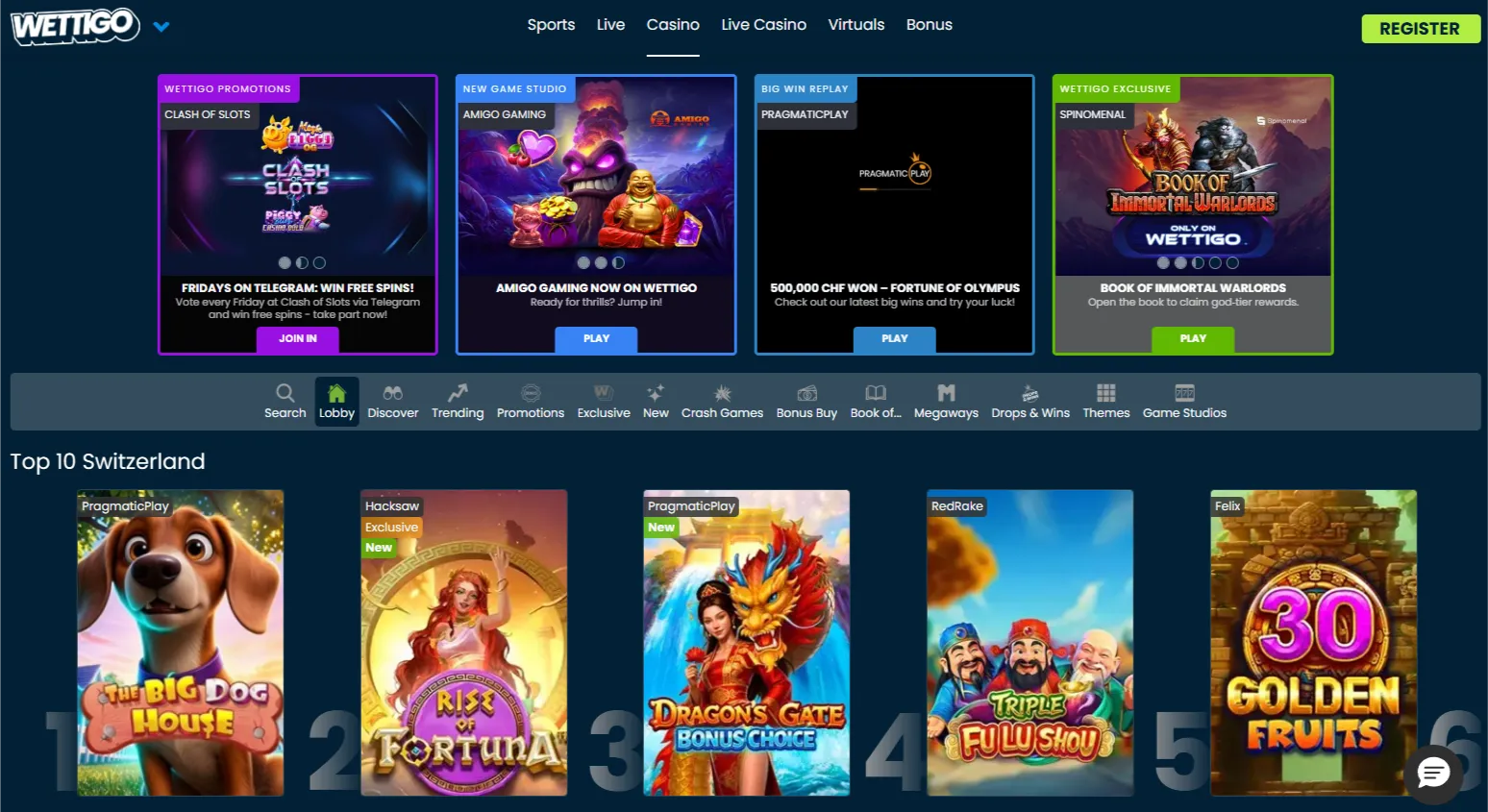Open the live chat bubble
Image resolution: width=1488 pixels, height=812 pixels.
(1433, 773)
